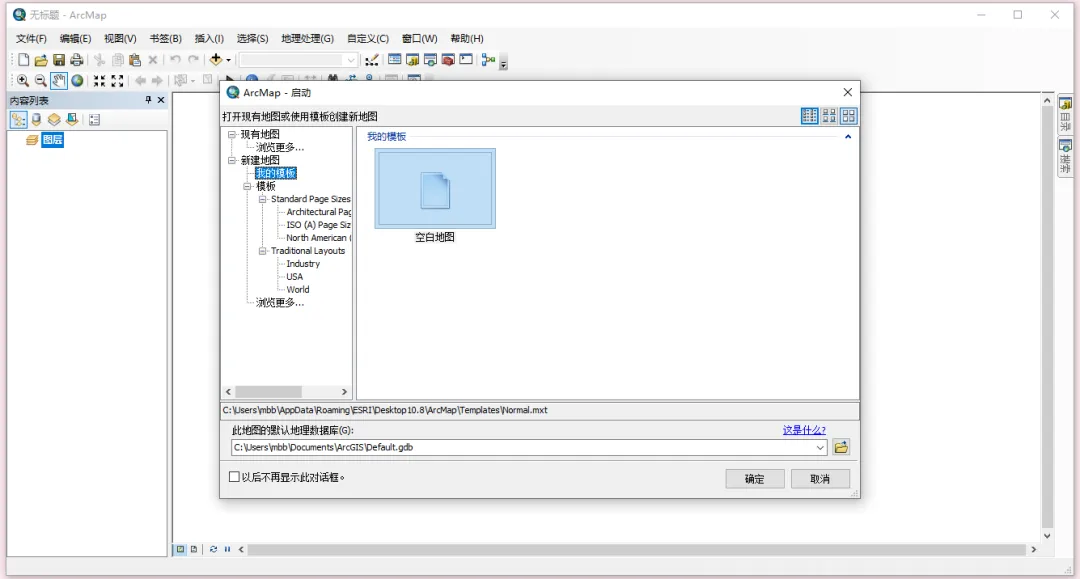Toggle List By Drawing Order in contents panel
The width and height of the screenshot is (1080, 579).
[x=19, y=120]
